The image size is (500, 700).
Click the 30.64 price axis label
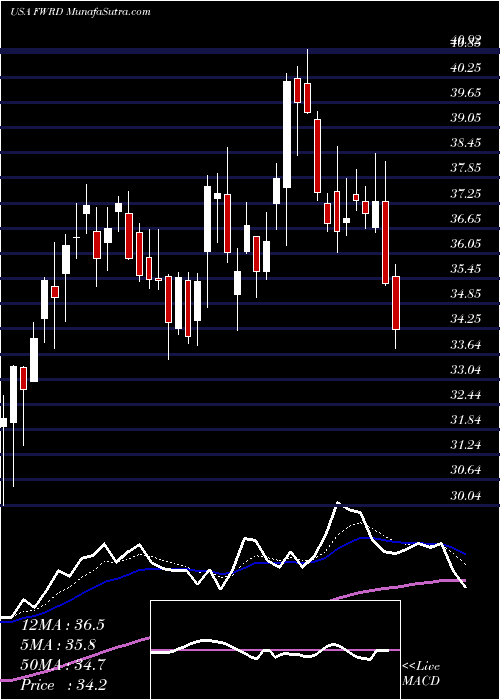click(466, 470)
